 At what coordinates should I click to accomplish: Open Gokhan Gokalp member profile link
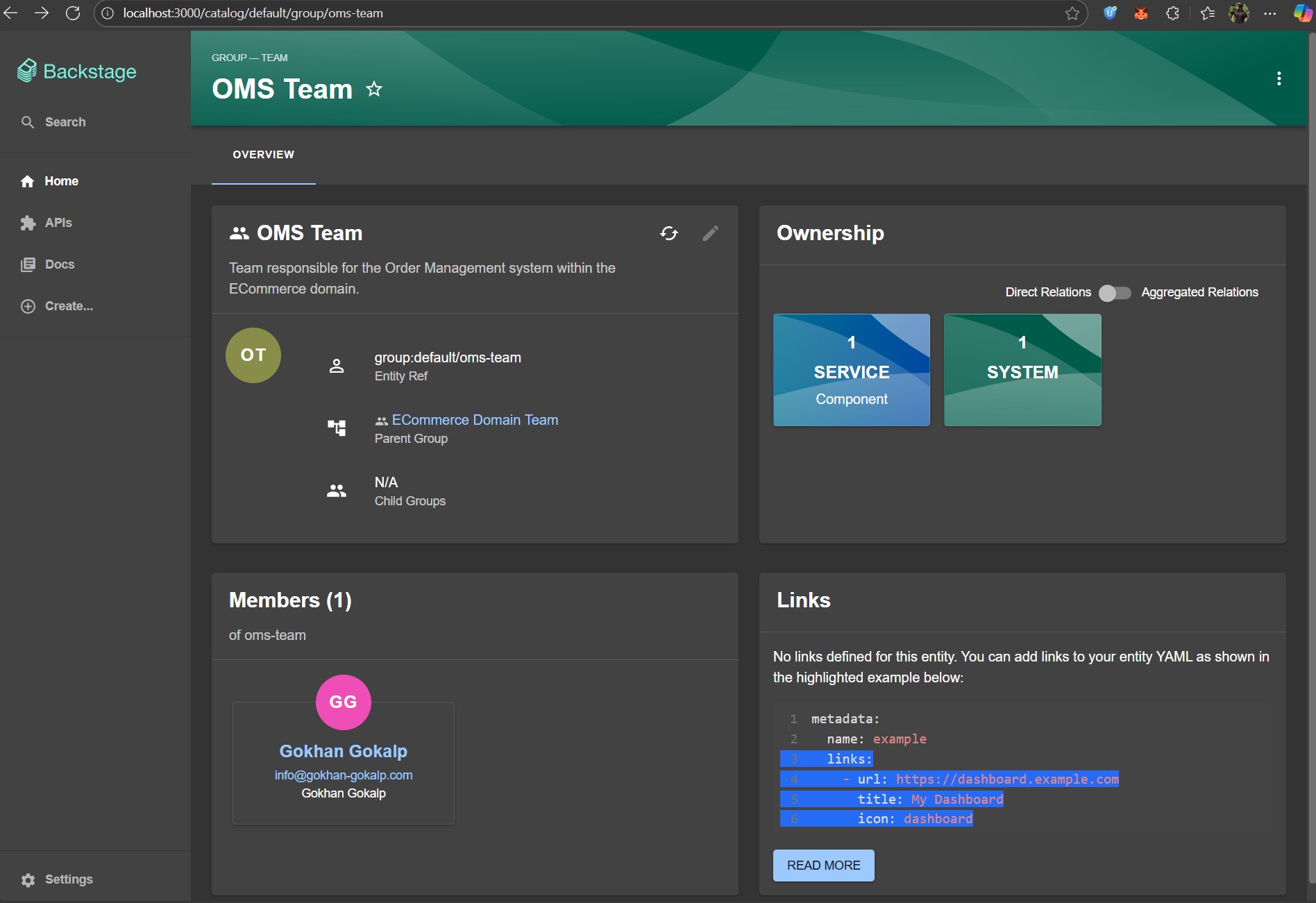pos(344,751)
